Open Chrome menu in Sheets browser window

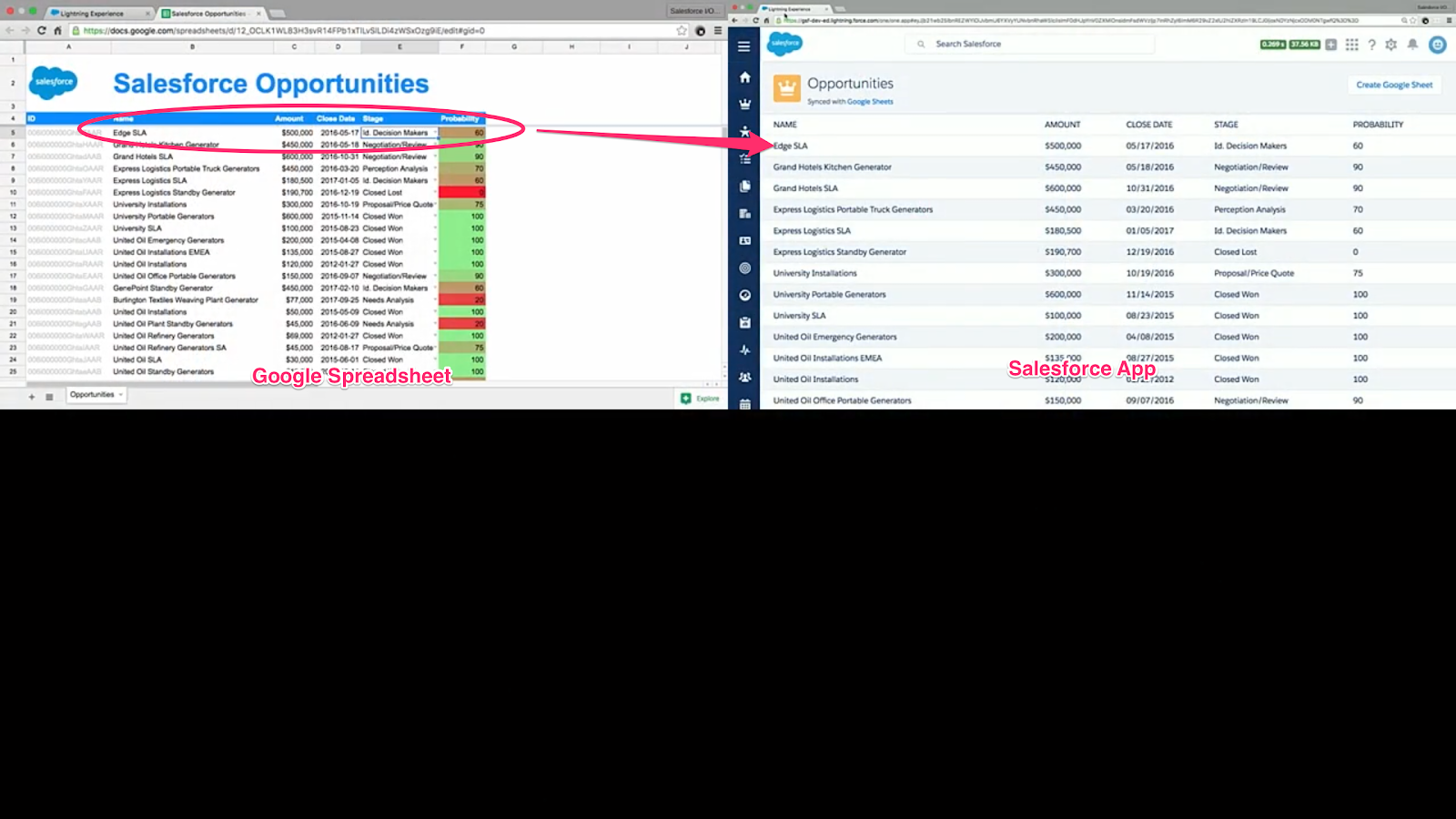pos(718,30)
